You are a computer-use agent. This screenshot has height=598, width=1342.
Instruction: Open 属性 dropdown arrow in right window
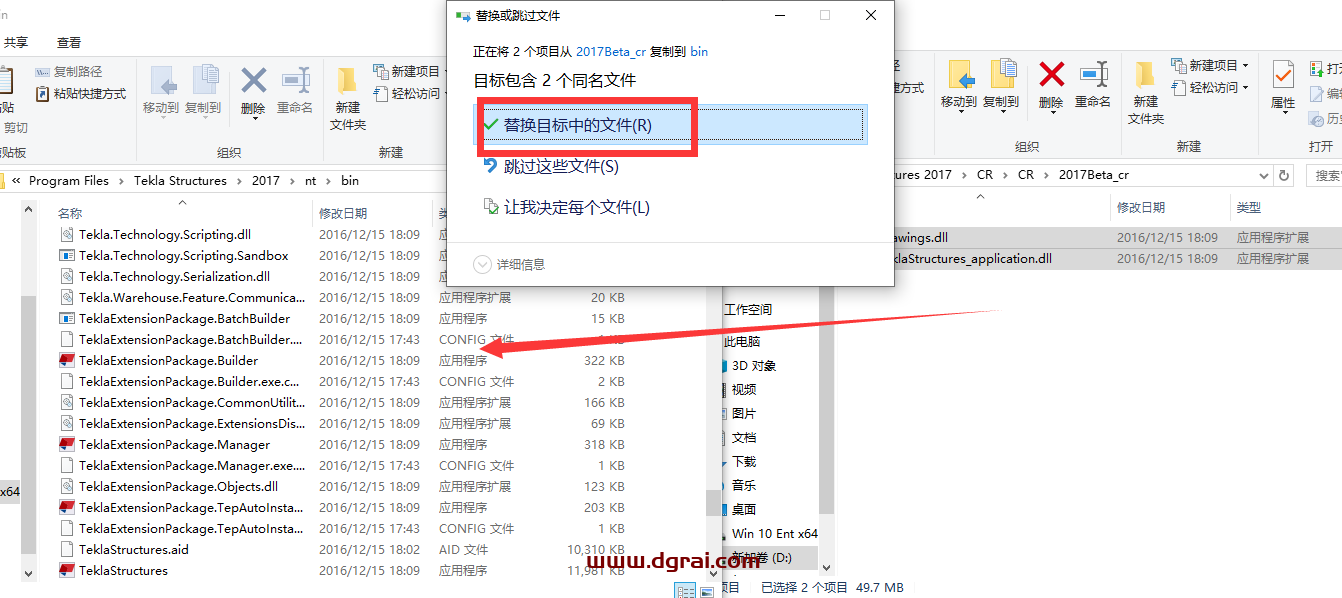point(1283,113)
